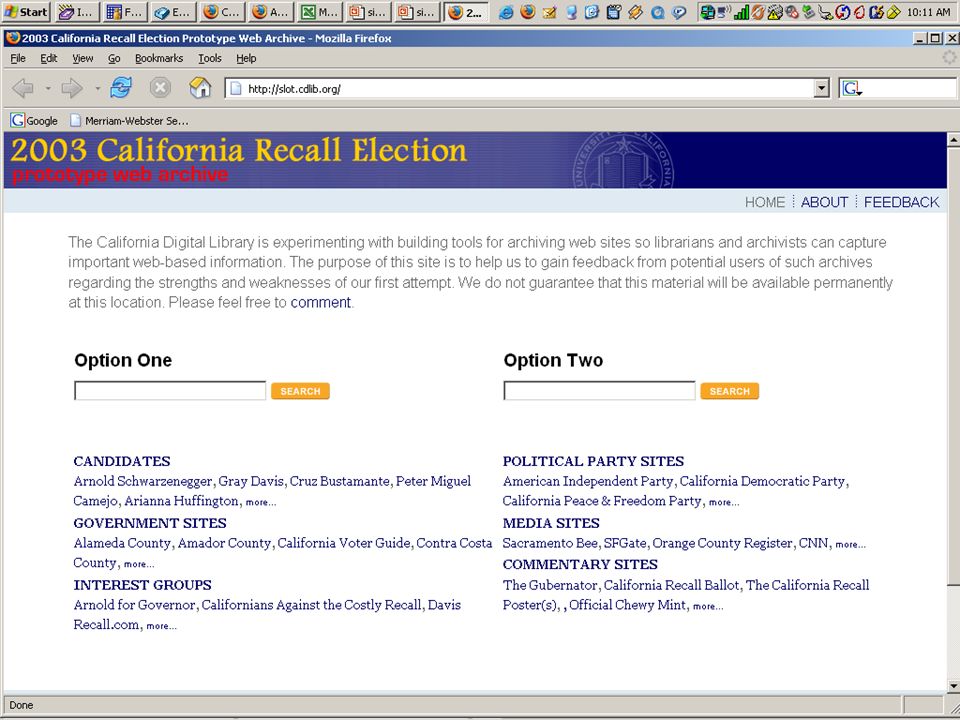This screenshot has width=960, height=720.
Task: Open the INTEREST GROUPS heading
Action: (x=143, y=585)
